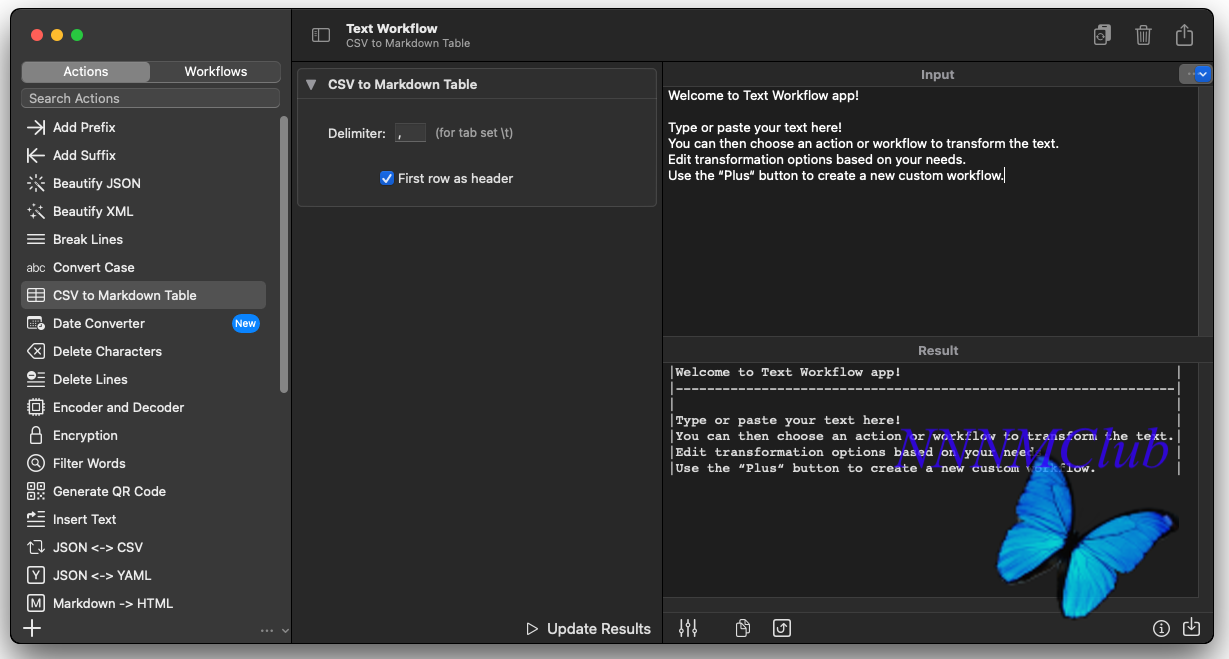Image resolution: width=1229 pixels, height=659 pixels.
Task: Click the Delete Lines icon
Action: 36,379
